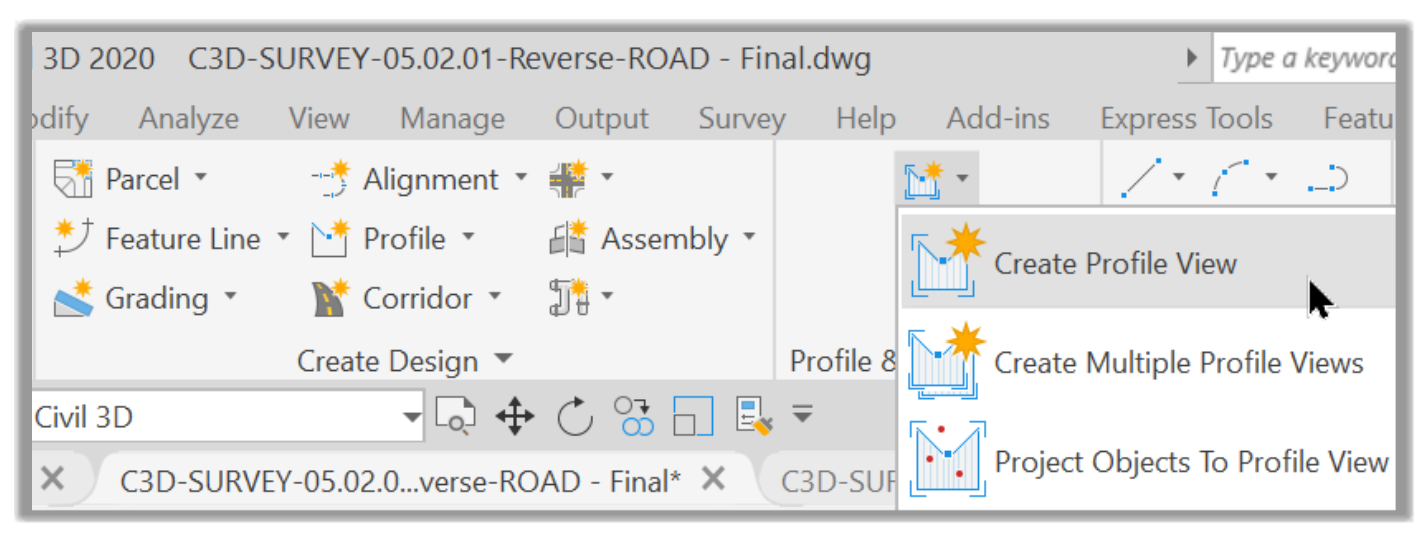
Task: Open the line drawing tool dropdown
Action: pyautogui.click(x=1178, y=178)
